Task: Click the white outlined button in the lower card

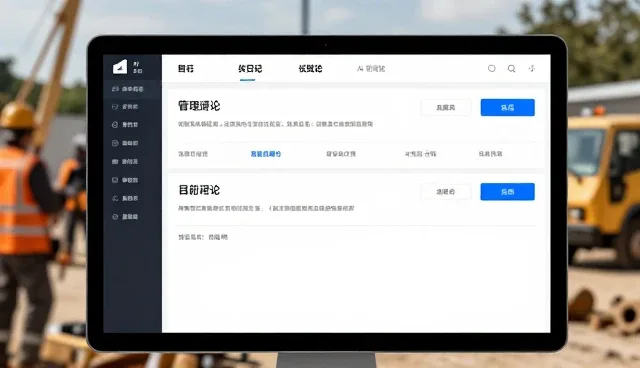Action: pos(445,192)
